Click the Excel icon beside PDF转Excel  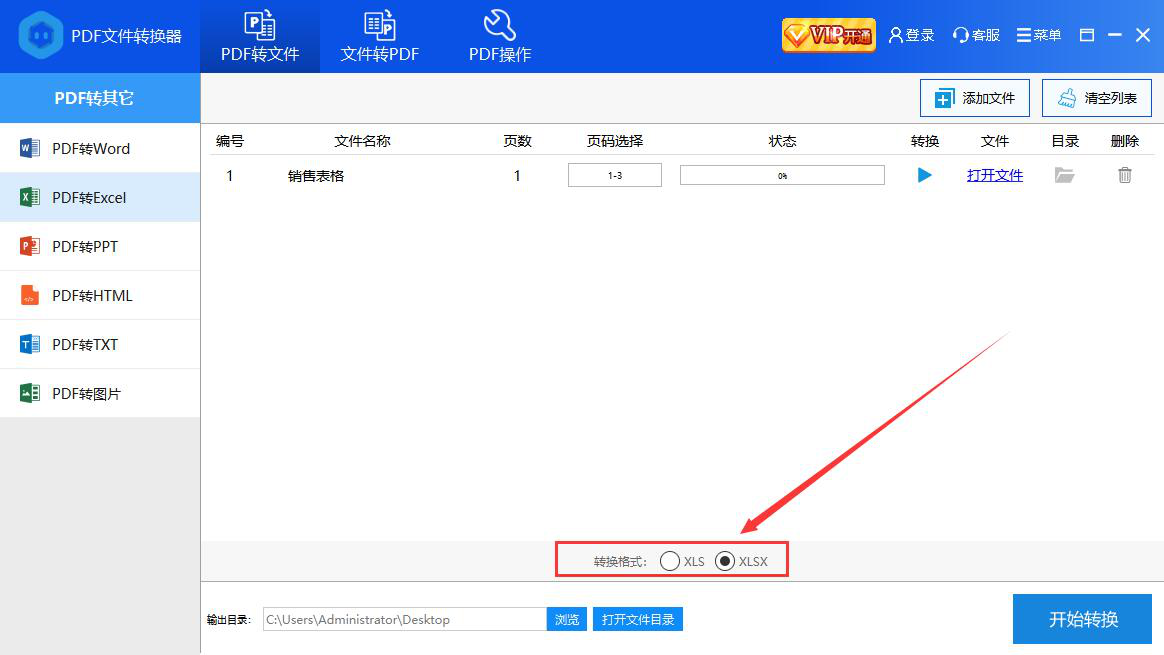pyautogui.click(x=30, y=197)
